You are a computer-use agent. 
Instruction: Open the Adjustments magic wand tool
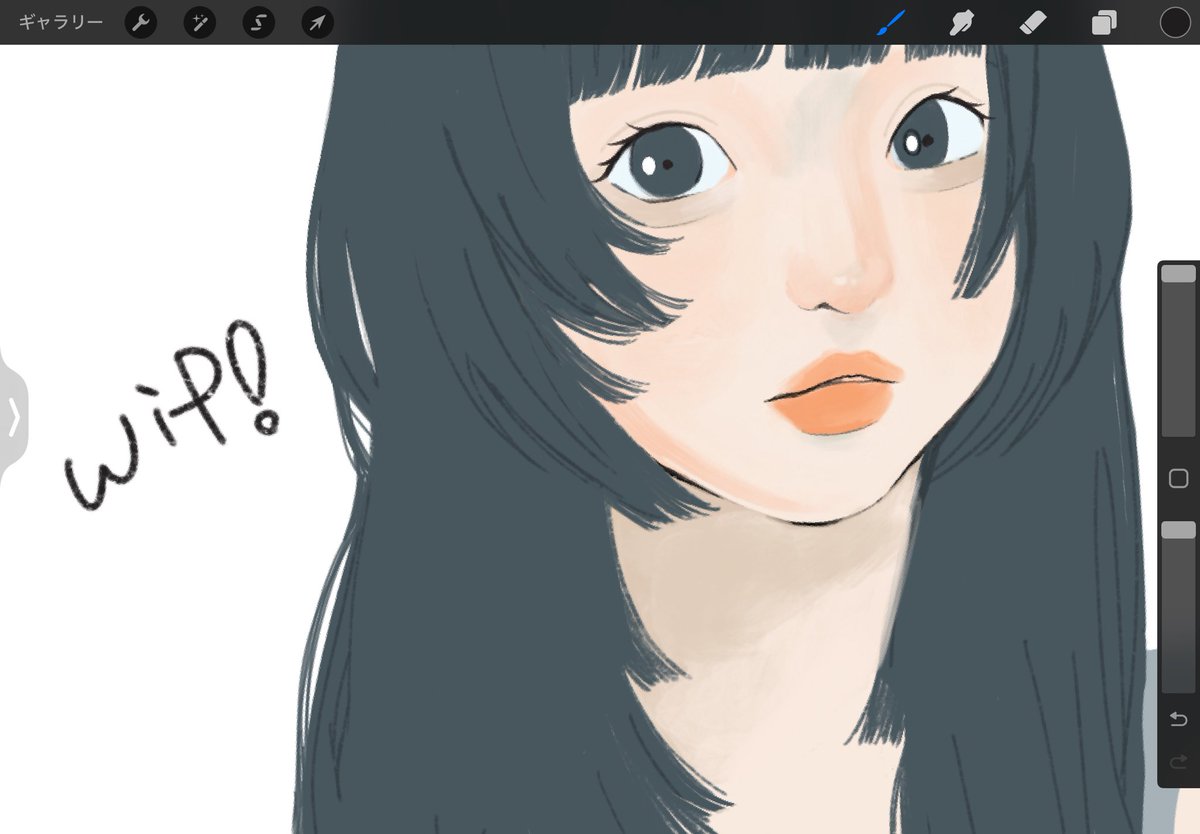point(198,22)
